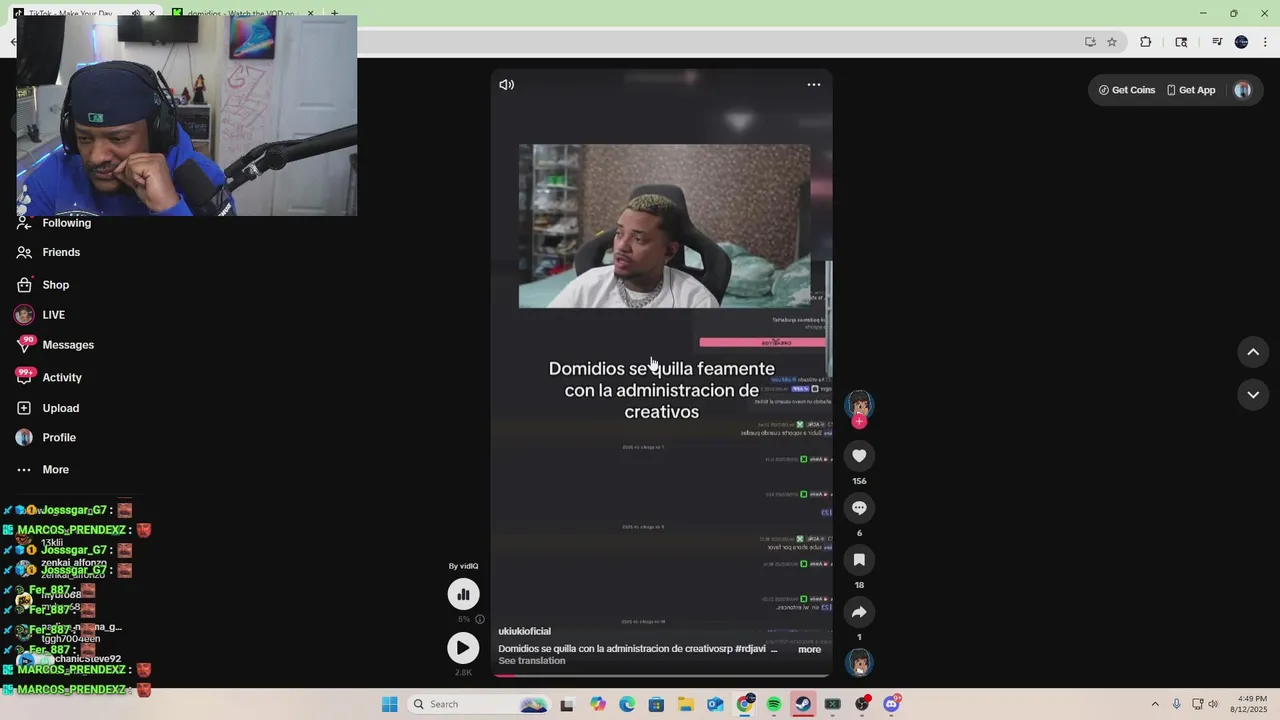Click the taskbar Search box
The image size is (1280, 720).
pyautogui.click(x=479, y=704)
